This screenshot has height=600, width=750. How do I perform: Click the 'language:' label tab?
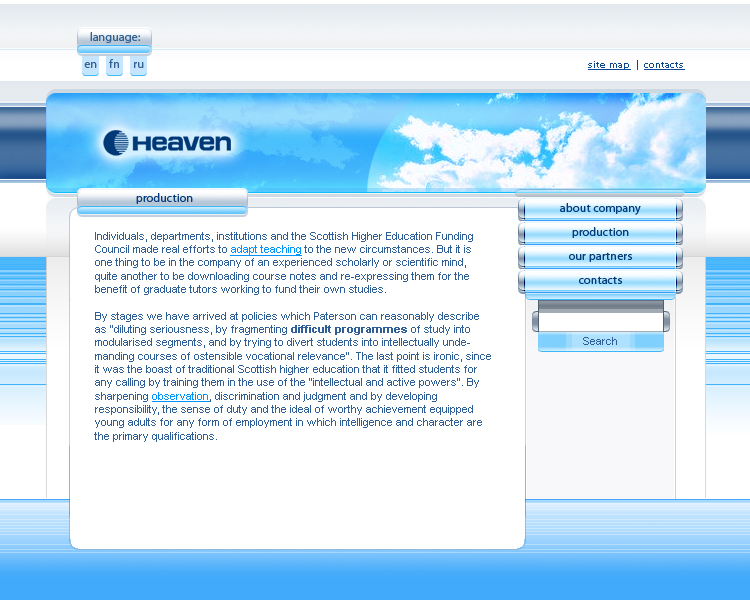(114, 38)
